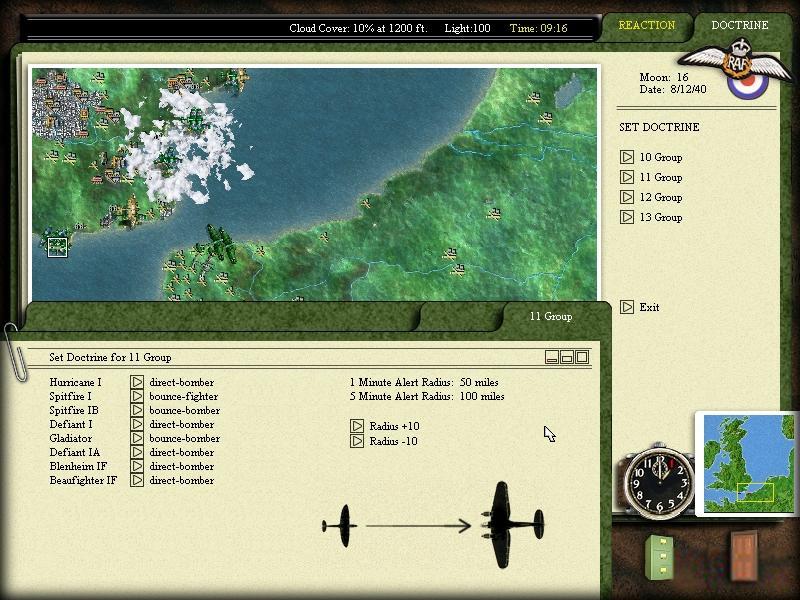
Task: Cycle doctrine for Defiant IA
Action: click(137, 452)
